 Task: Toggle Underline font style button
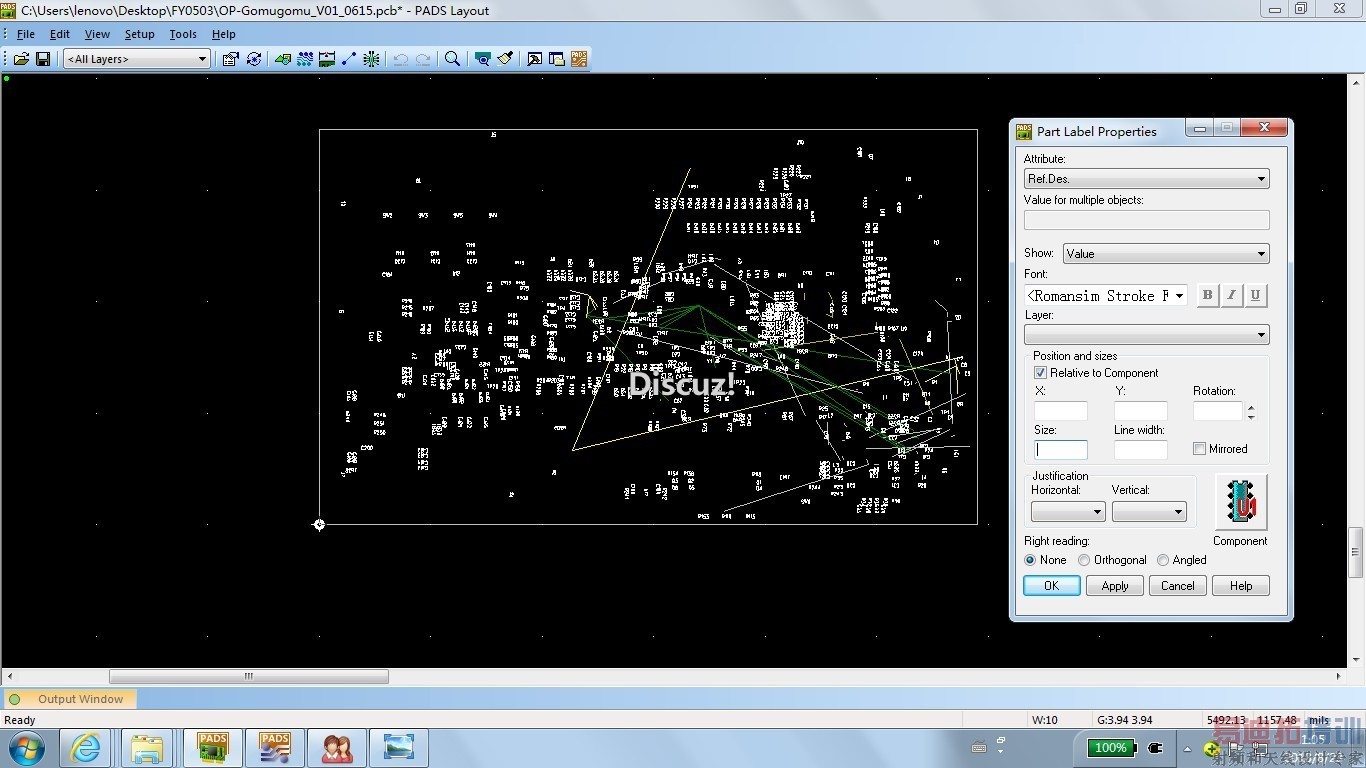click(x=1255, y=295)
